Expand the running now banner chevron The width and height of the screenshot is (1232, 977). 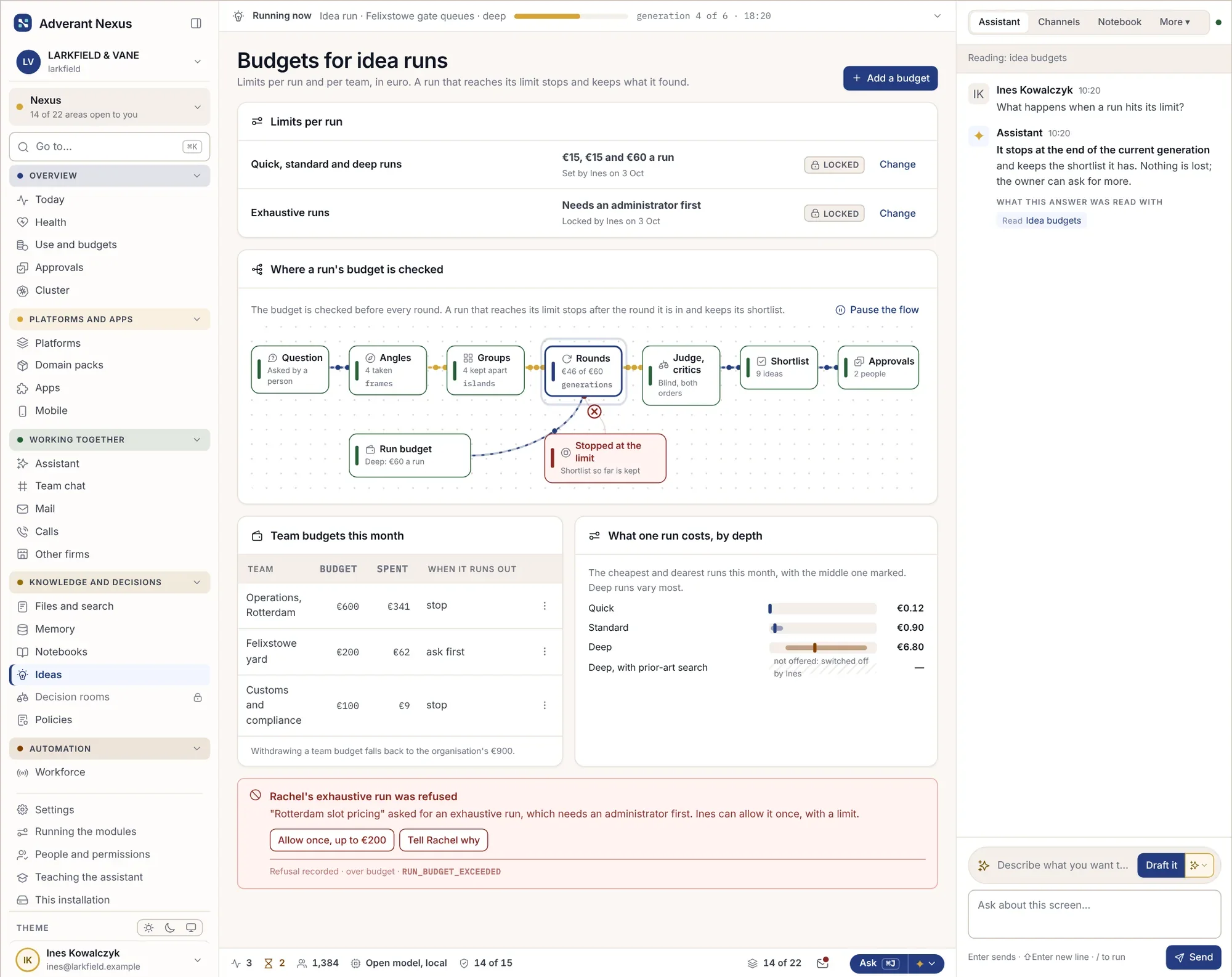pyautogui.click(x=938, y=16)
